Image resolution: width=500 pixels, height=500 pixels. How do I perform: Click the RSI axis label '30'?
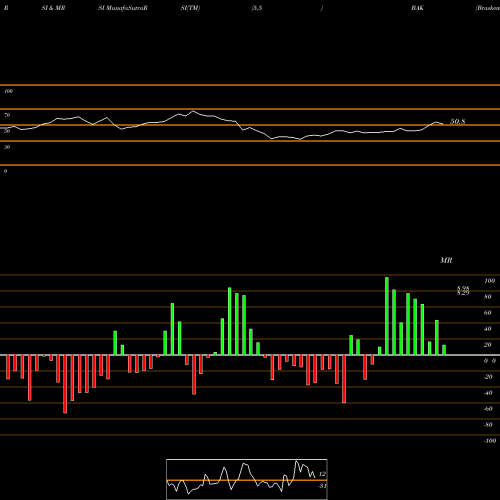point(7,147)
